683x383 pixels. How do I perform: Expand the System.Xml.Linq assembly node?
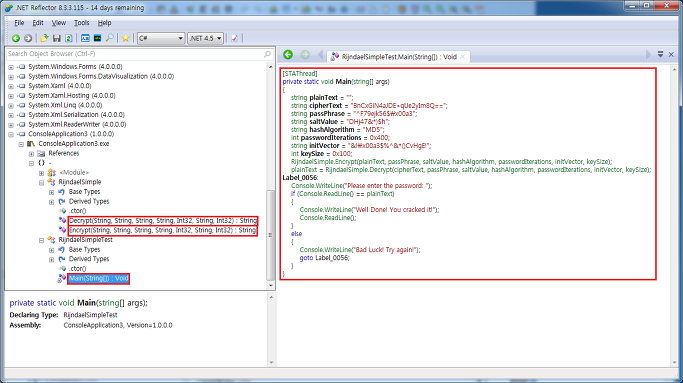pyautogui.click(x=11, y=105)
